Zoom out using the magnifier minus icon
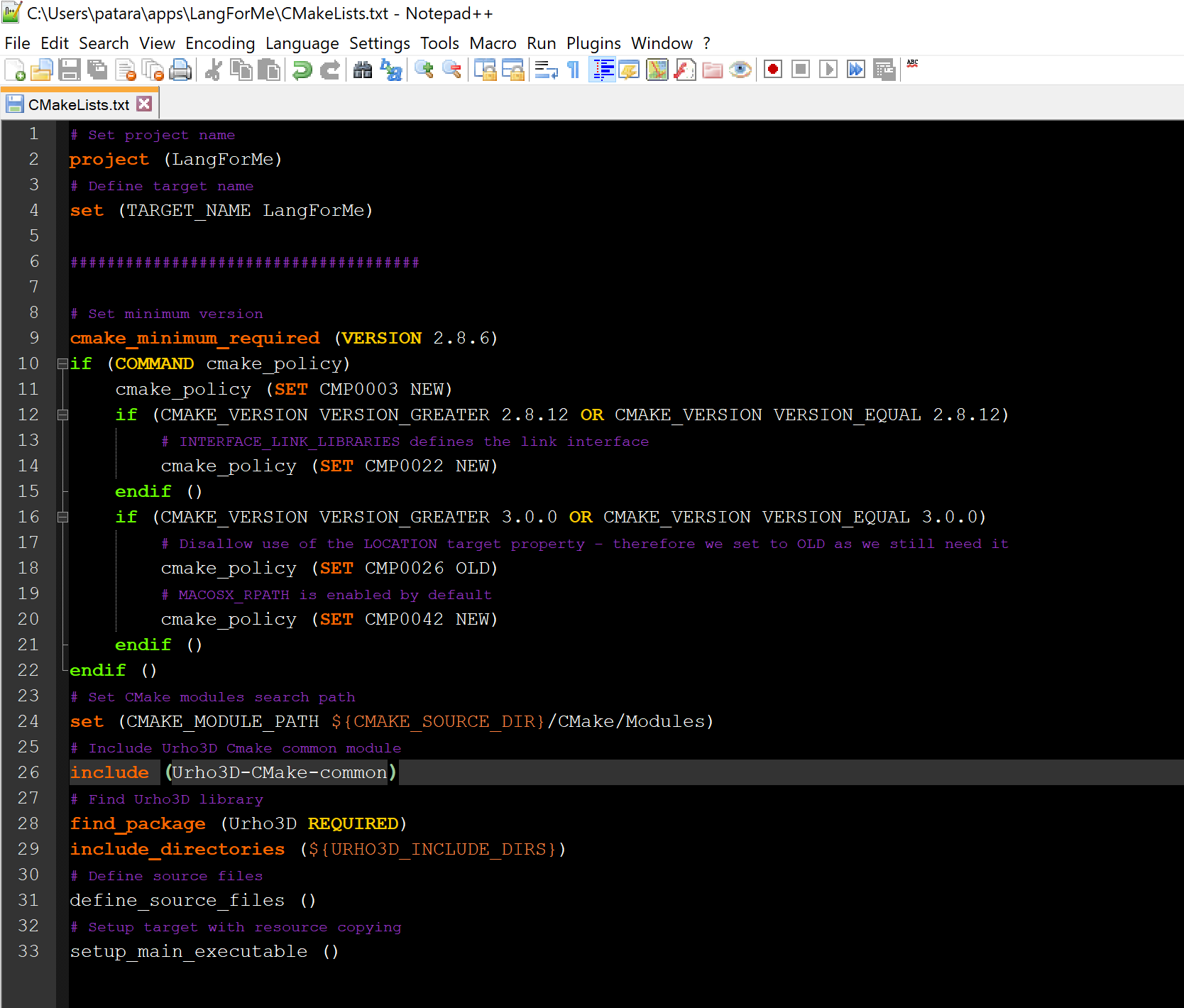Image resolution: width=1184 pixels, height=1008 pixels. (x=452, y=70)
